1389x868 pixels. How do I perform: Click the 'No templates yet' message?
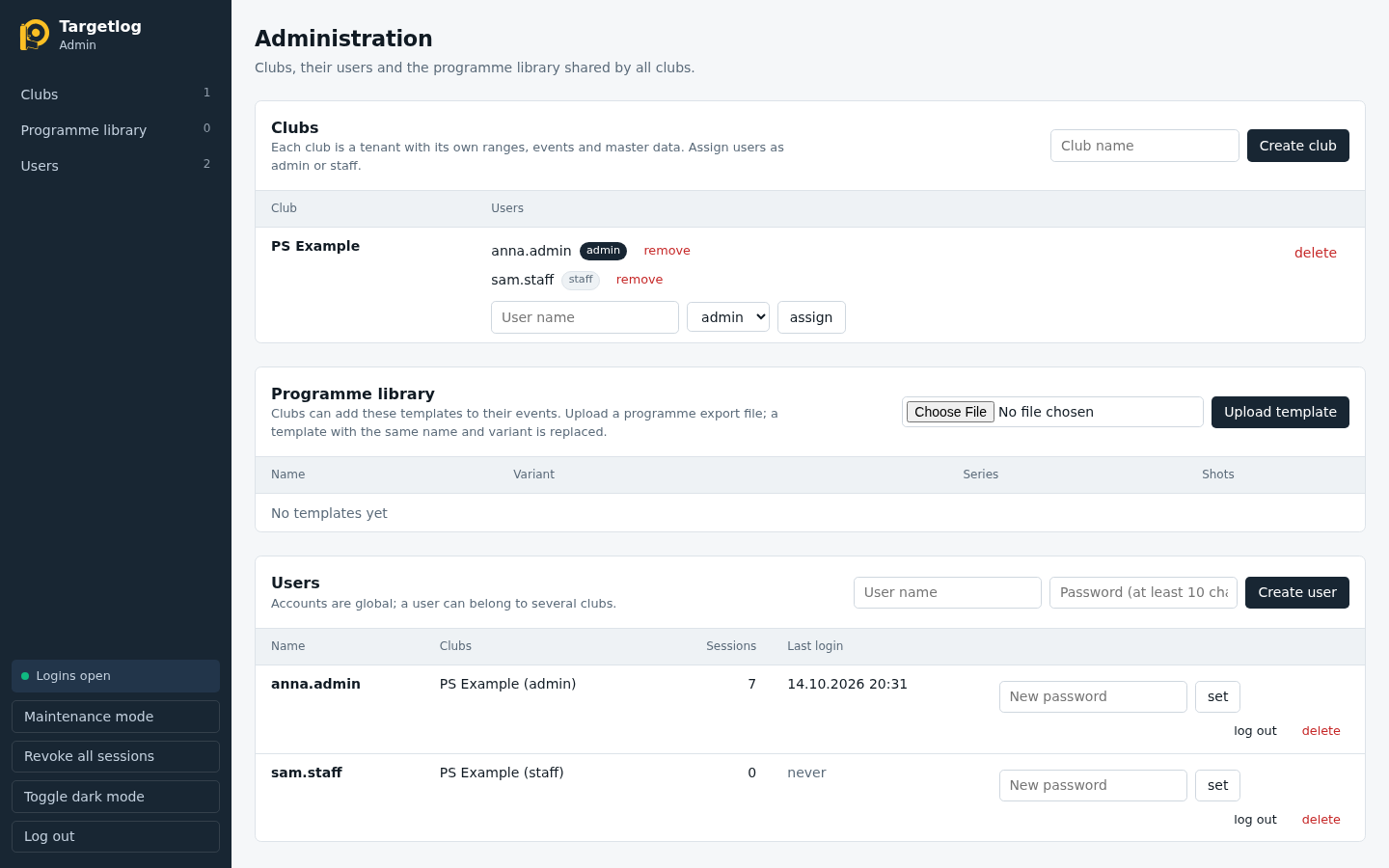329,513
